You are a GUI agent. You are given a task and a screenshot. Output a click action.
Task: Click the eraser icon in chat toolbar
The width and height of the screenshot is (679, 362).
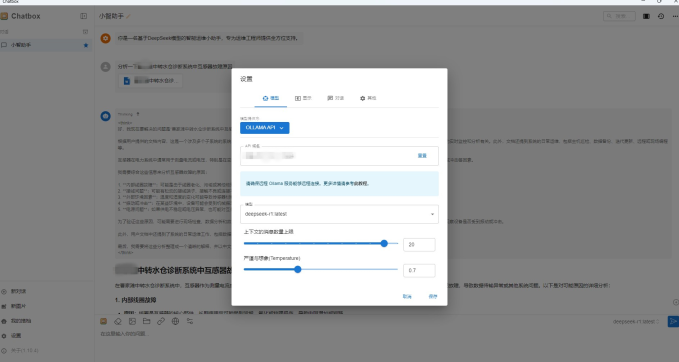(118, 321)
